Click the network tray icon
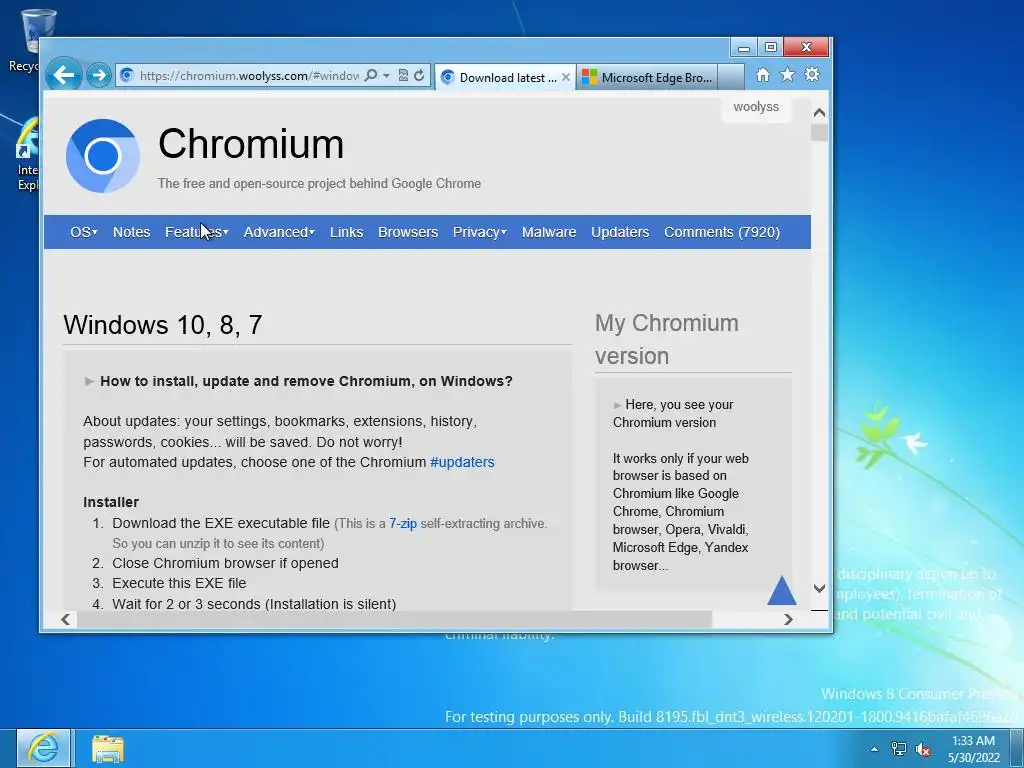The image size is (1024, 768). coord(899,749)
